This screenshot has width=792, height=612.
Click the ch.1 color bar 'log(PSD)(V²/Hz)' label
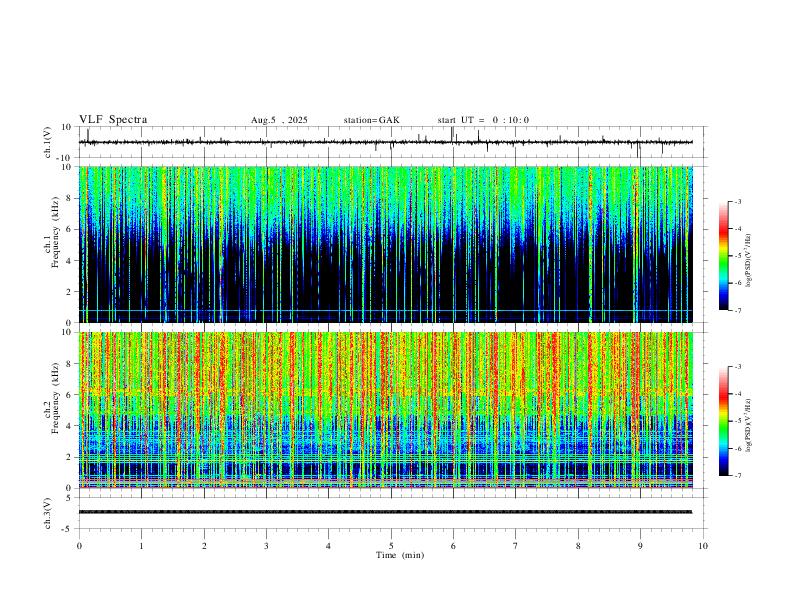click(748, 261)
